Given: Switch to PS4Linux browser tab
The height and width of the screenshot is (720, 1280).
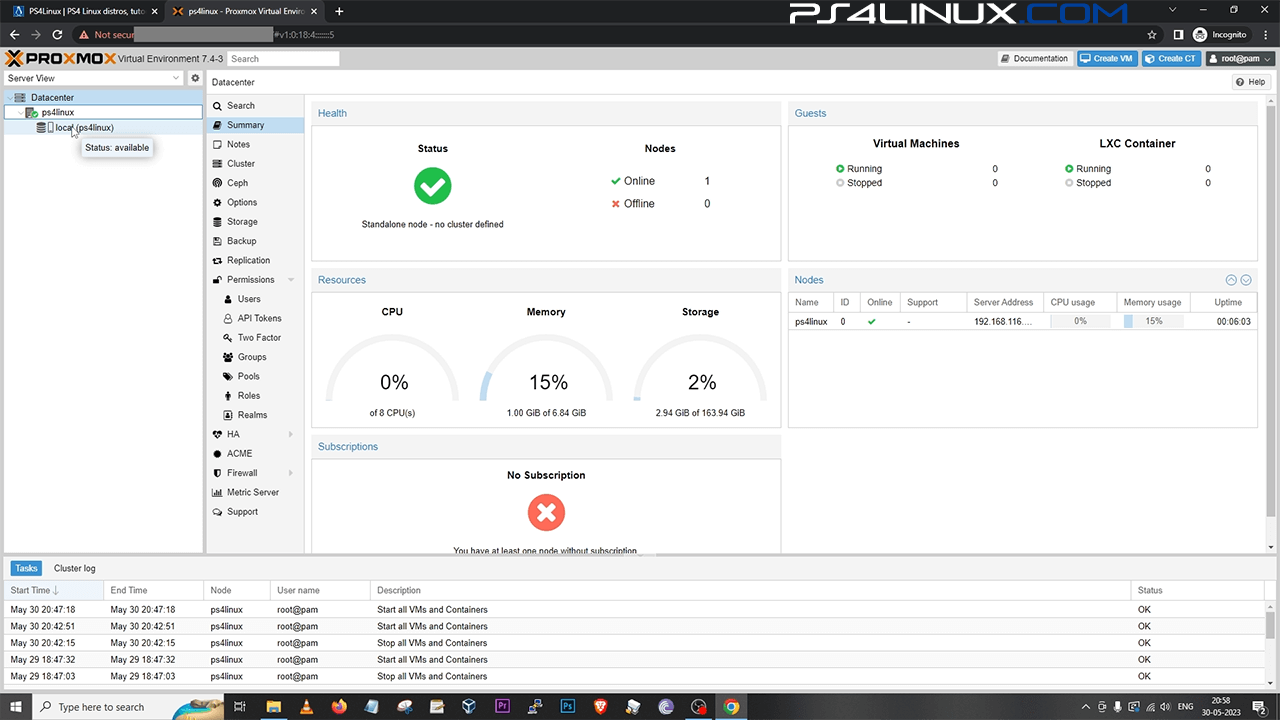Looking at the screenshot, I should tap(87, 11).
